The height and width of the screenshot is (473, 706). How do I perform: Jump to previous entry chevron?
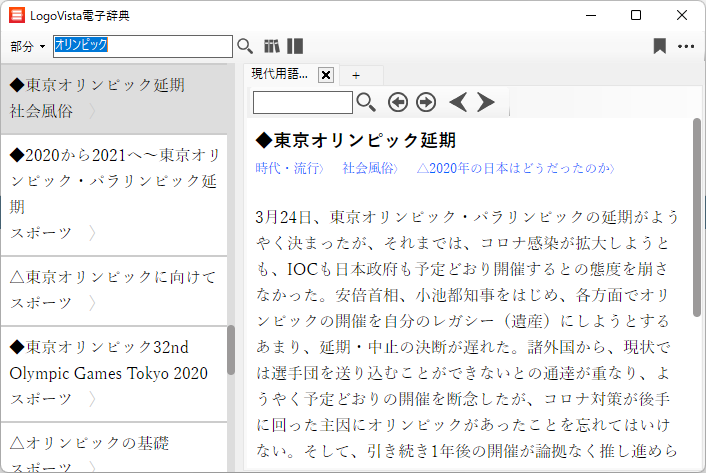click(458, 102)
